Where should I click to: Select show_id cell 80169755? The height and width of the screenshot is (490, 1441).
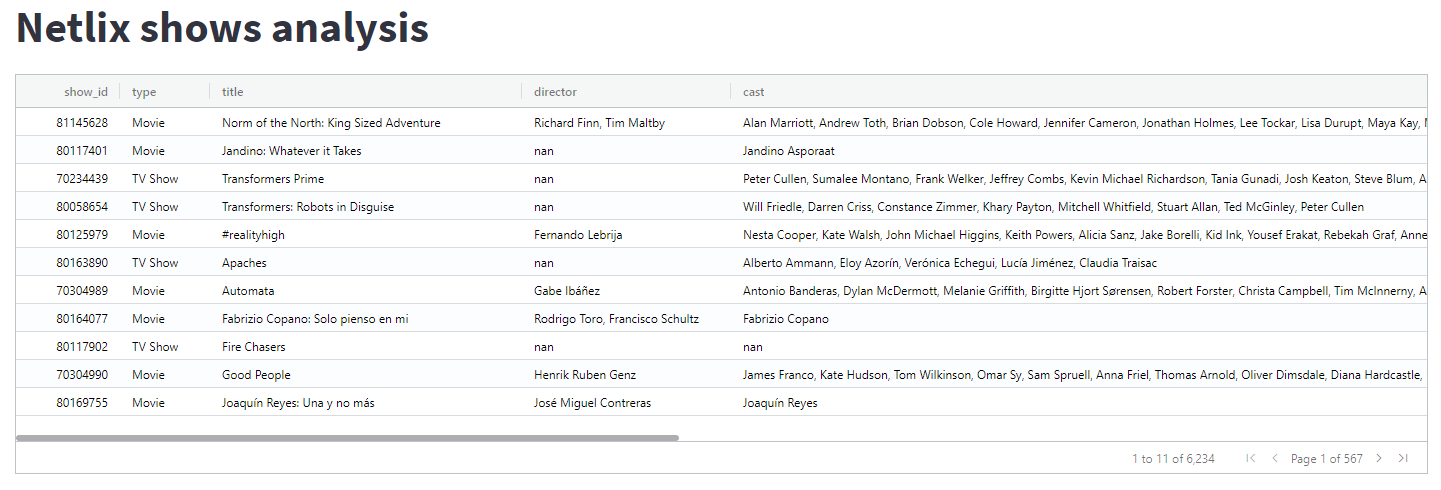coord(82,403)
